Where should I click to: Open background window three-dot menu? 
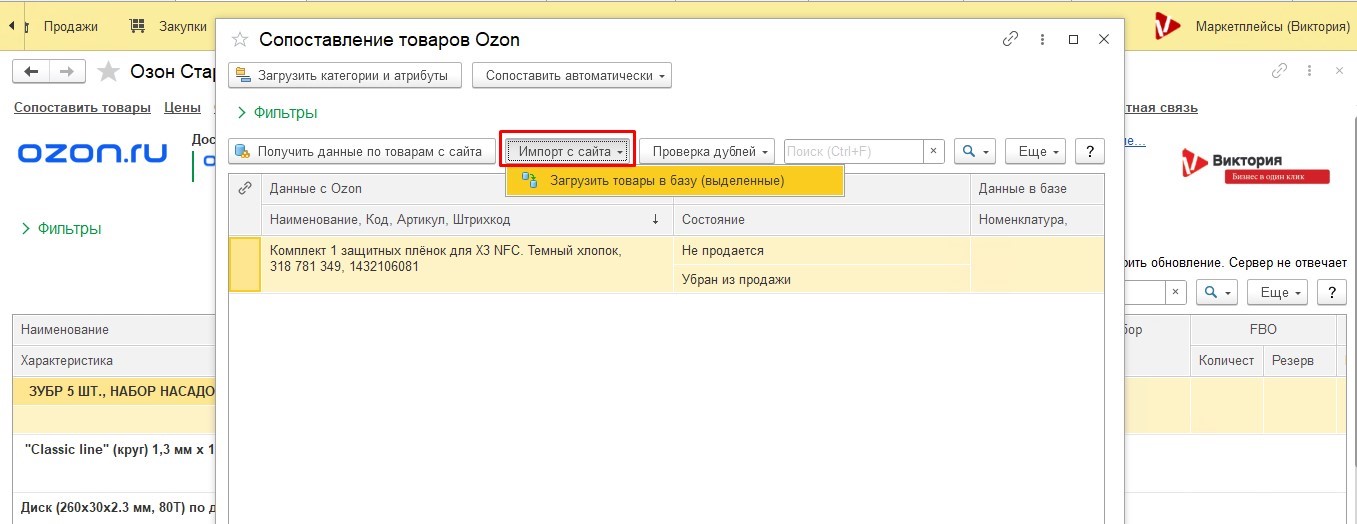click(x=1310, y=71)
